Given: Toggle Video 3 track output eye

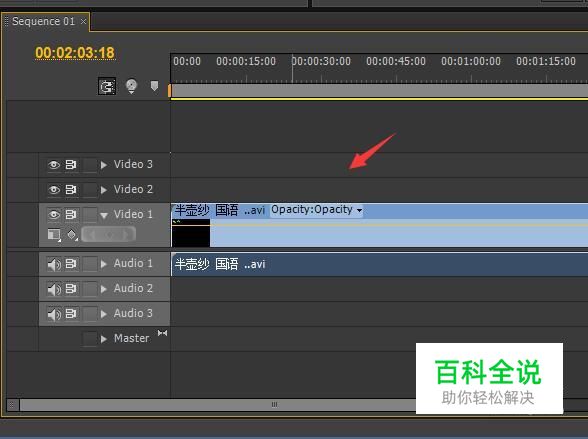Looking at the screenshot, I should [x=54, y=165].
